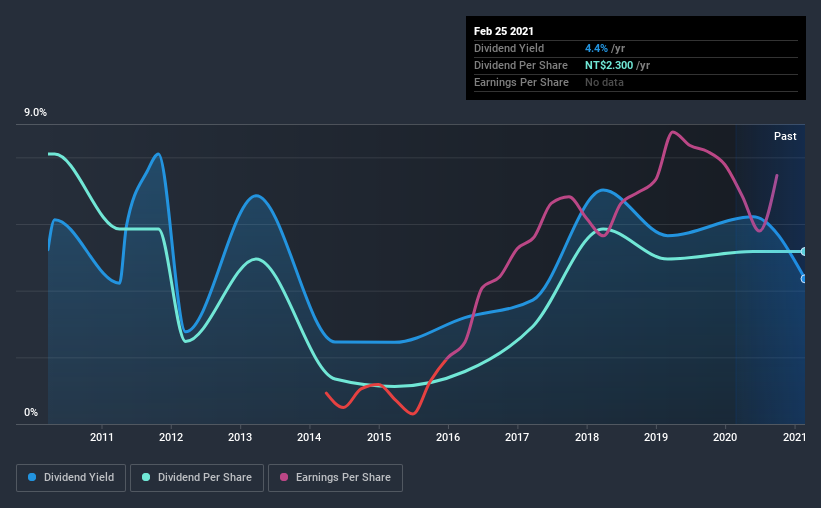
Task: Click the Past region label
Action: coord(785,136)
